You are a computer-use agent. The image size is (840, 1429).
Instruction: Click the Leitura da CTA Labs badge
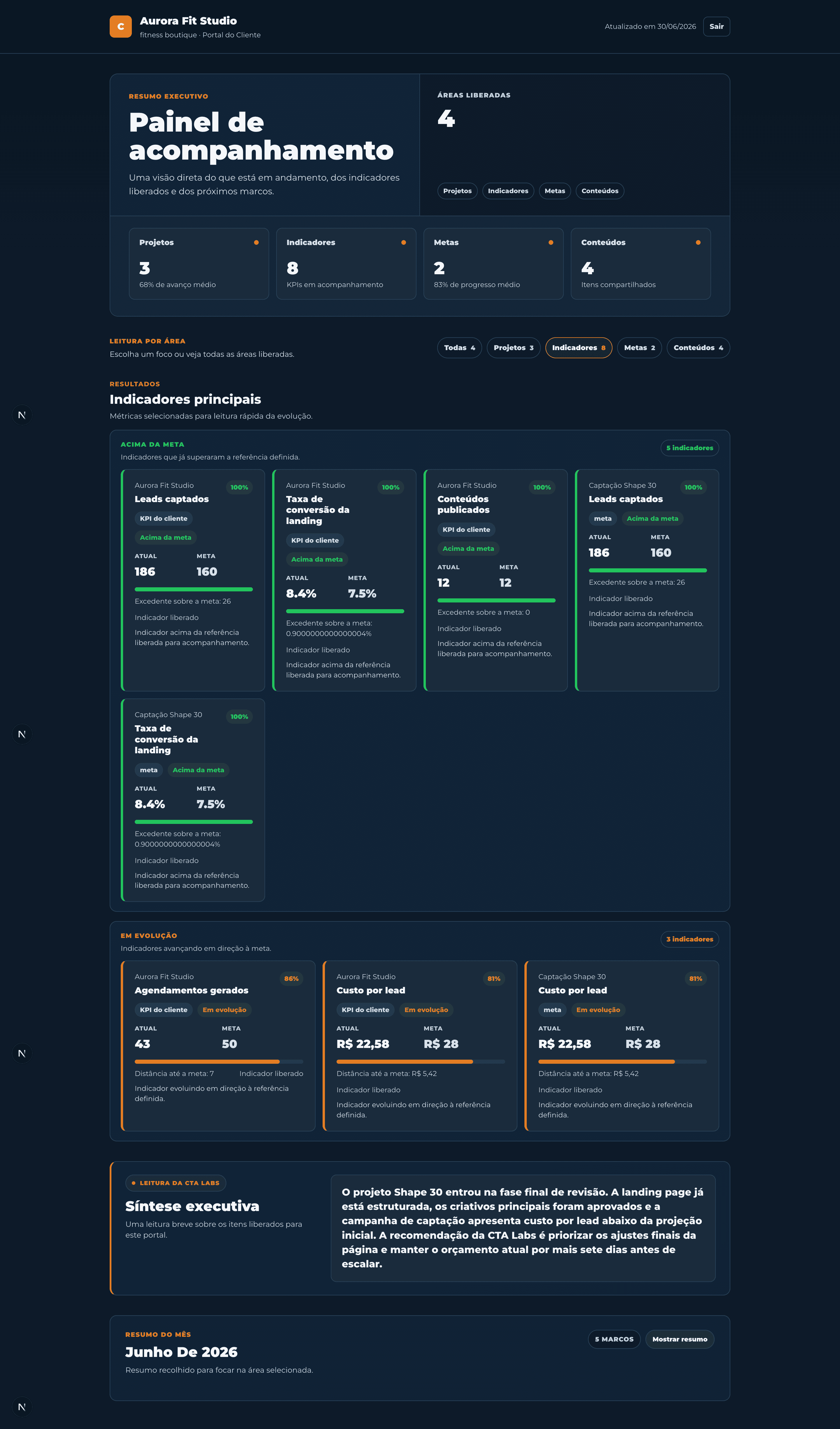tap(176, 1183)
